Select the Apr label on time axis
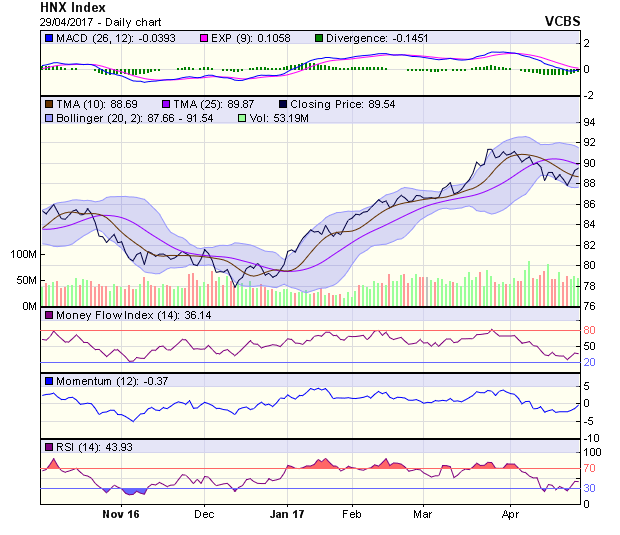The height and width of the screenshot is (535, 620). 510,515
